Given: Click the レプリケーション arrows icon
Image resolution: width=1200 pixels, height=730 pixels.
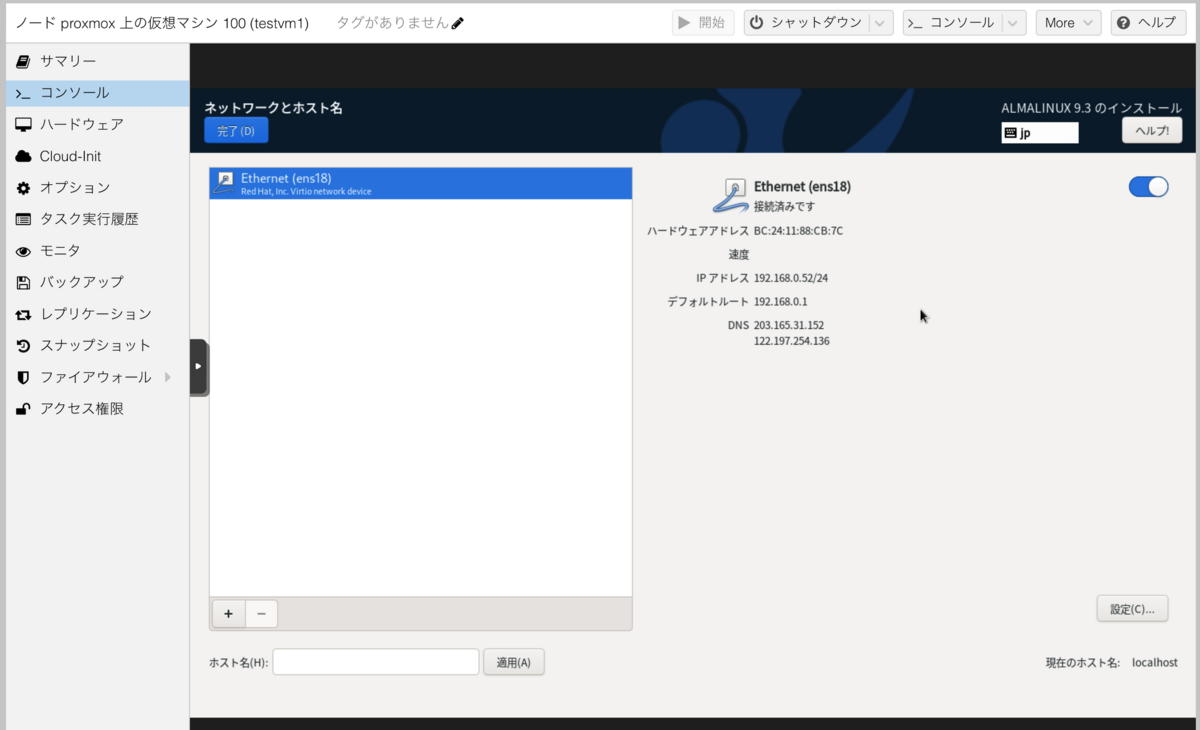Looking at the screenshot, I should (23, 314).
